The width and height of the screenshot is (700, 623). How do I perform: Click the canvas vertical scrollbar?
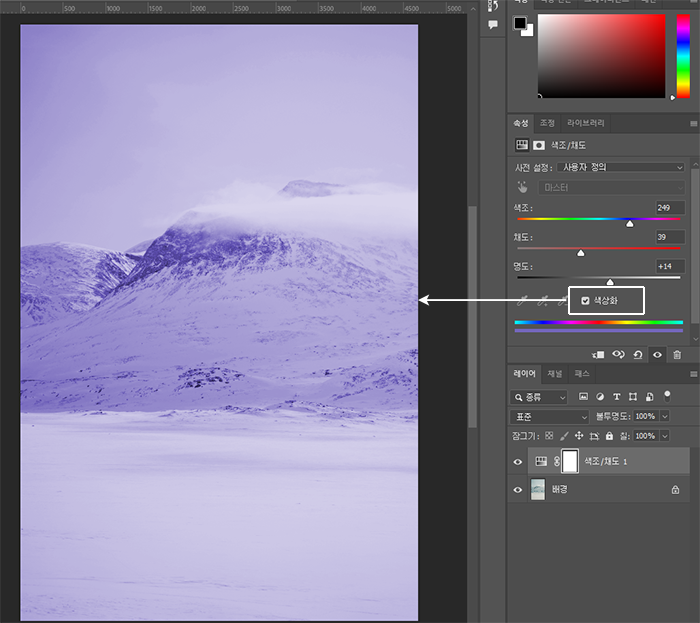(472, 317)
